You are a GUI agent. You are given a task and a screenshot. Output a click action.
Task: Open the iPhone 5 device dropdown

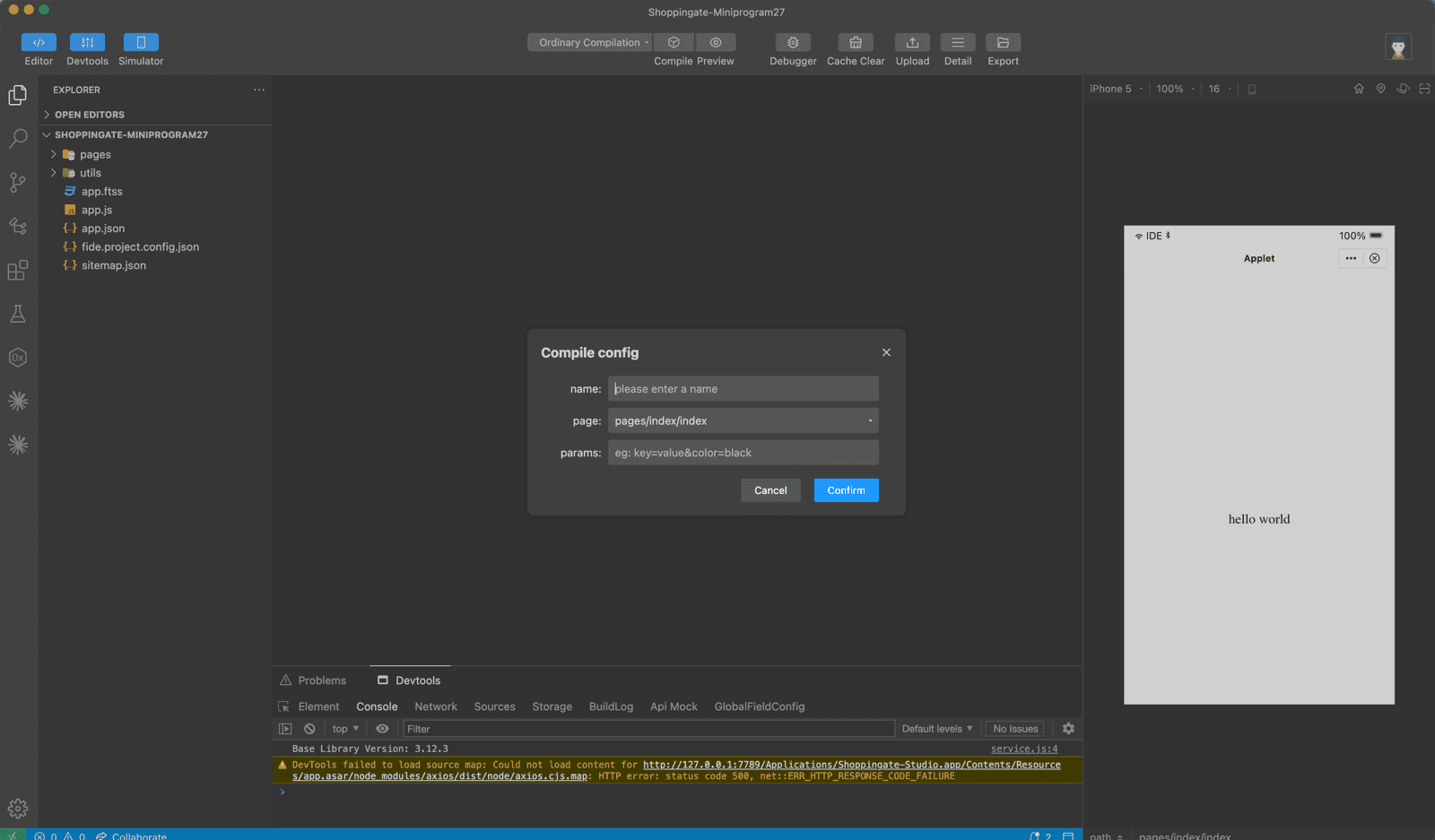(x=1117, y=89)
